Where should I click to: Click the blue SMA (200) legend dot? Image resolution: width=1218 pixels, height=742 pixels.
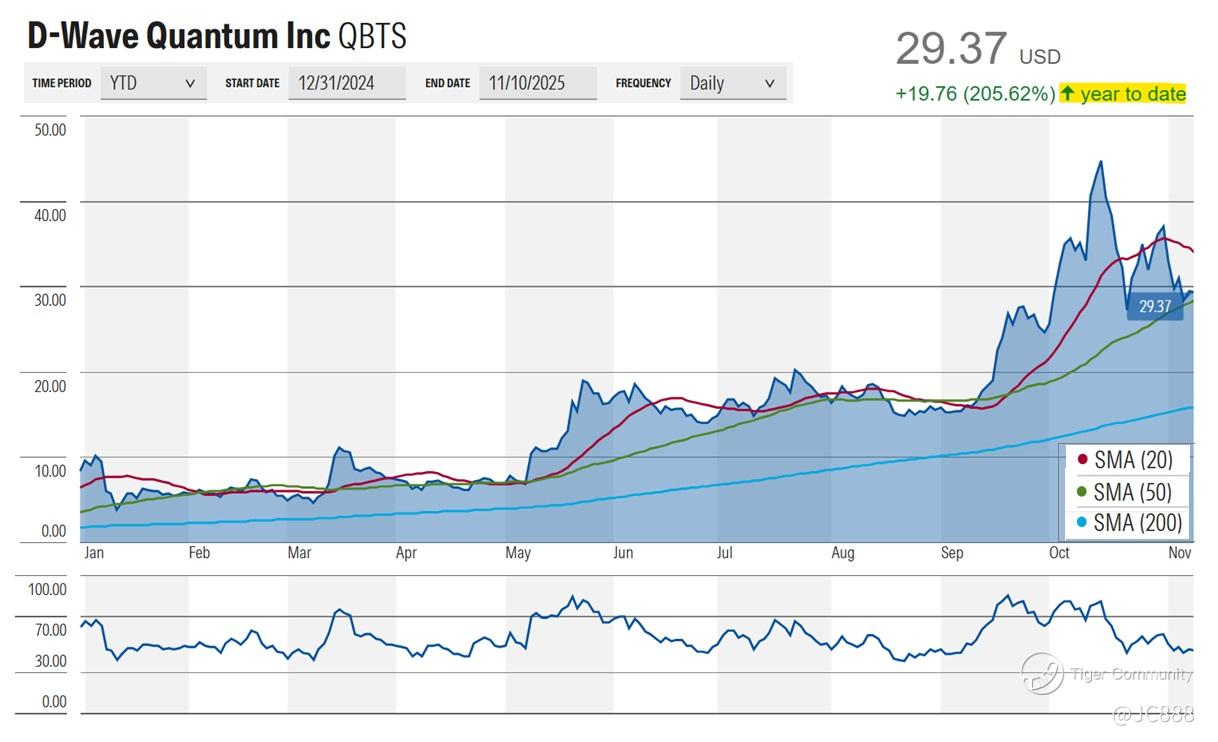[1081, 523]
